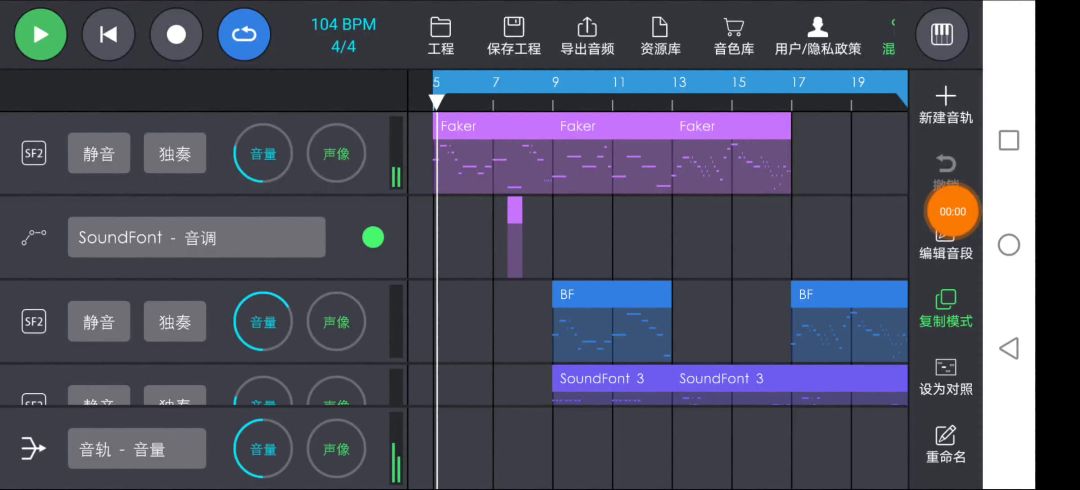Open the 音色库 sound store cart
The height and width of the screenshot is (490, 1080).
pos(733,36)
